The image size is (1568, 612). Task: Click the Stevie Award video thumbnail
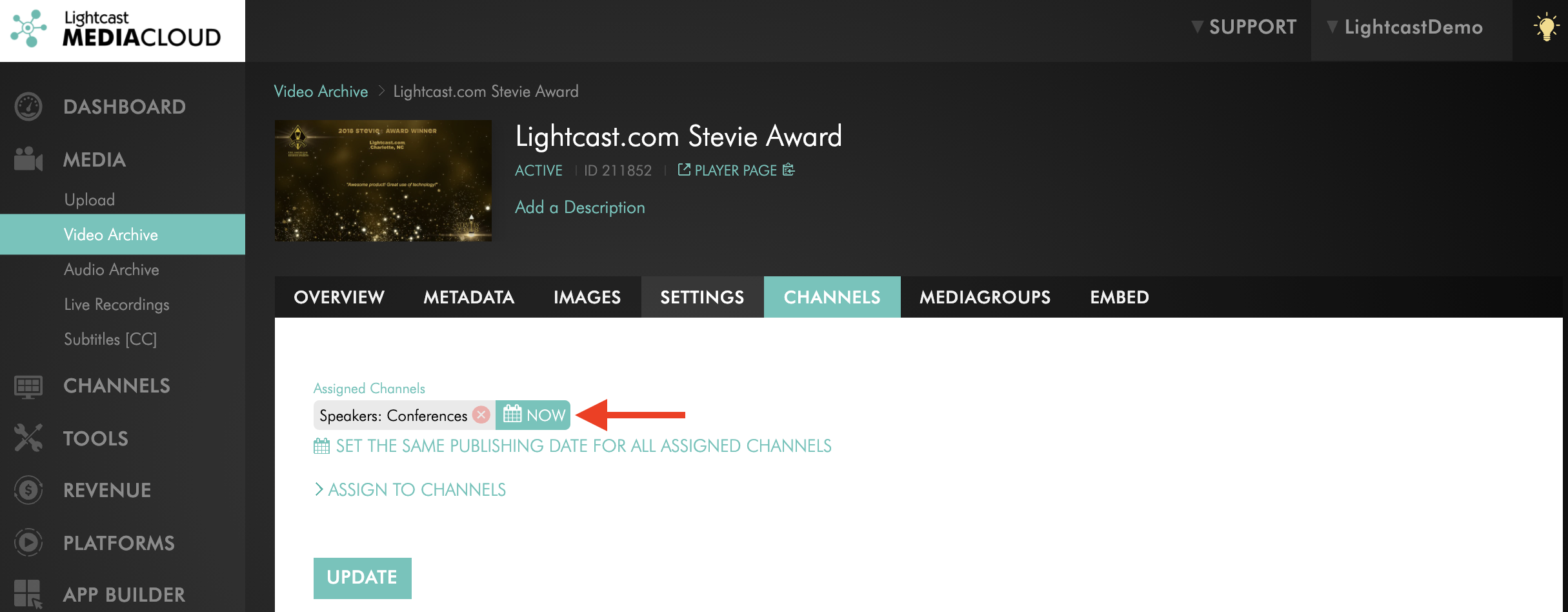(x=383, y=181)
